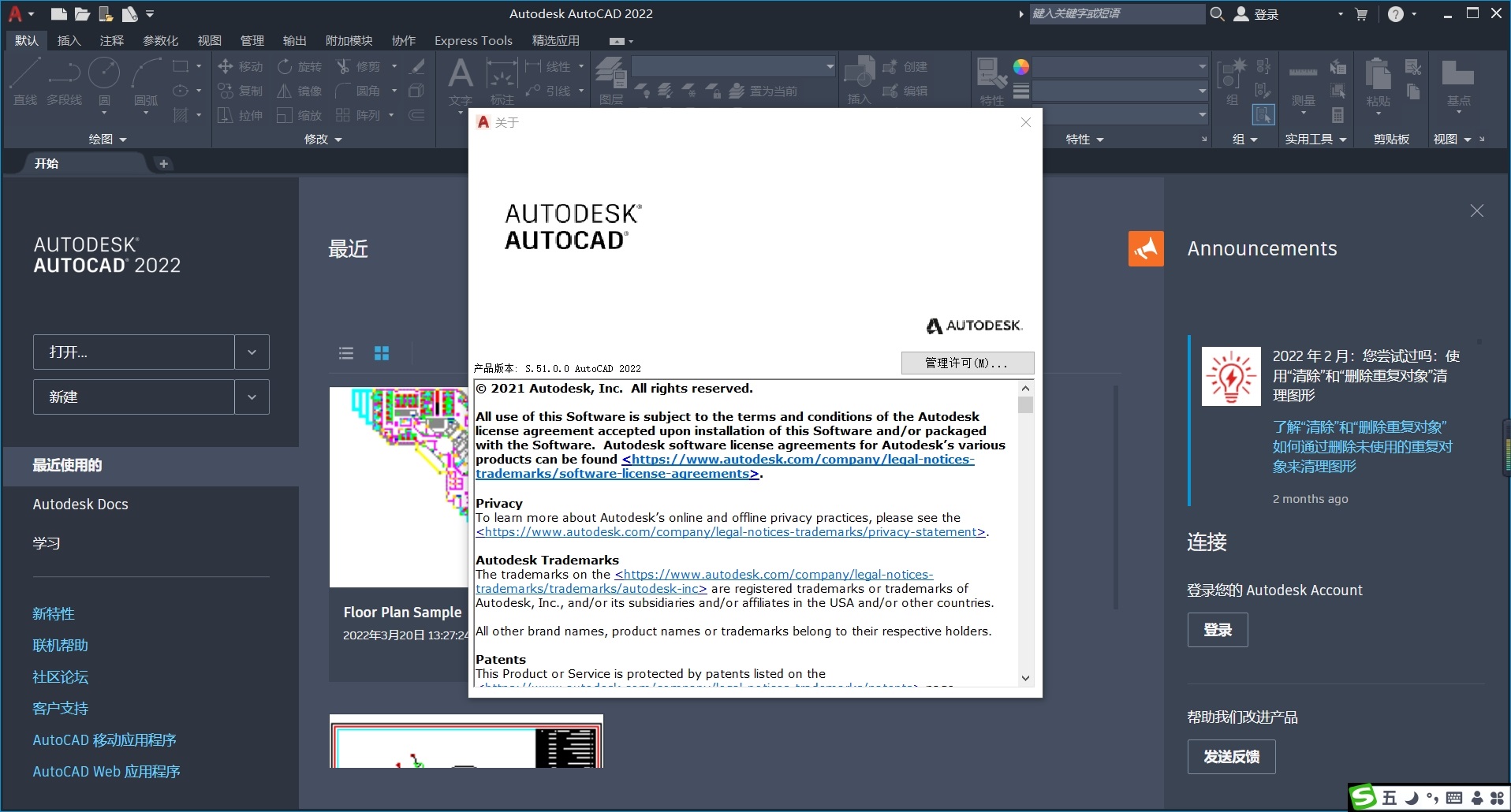Image resolution: width=1511 pixels, height=812 pixels.
Task: Choose the Stretch (拉伸) tool
Action: point(241,115)
